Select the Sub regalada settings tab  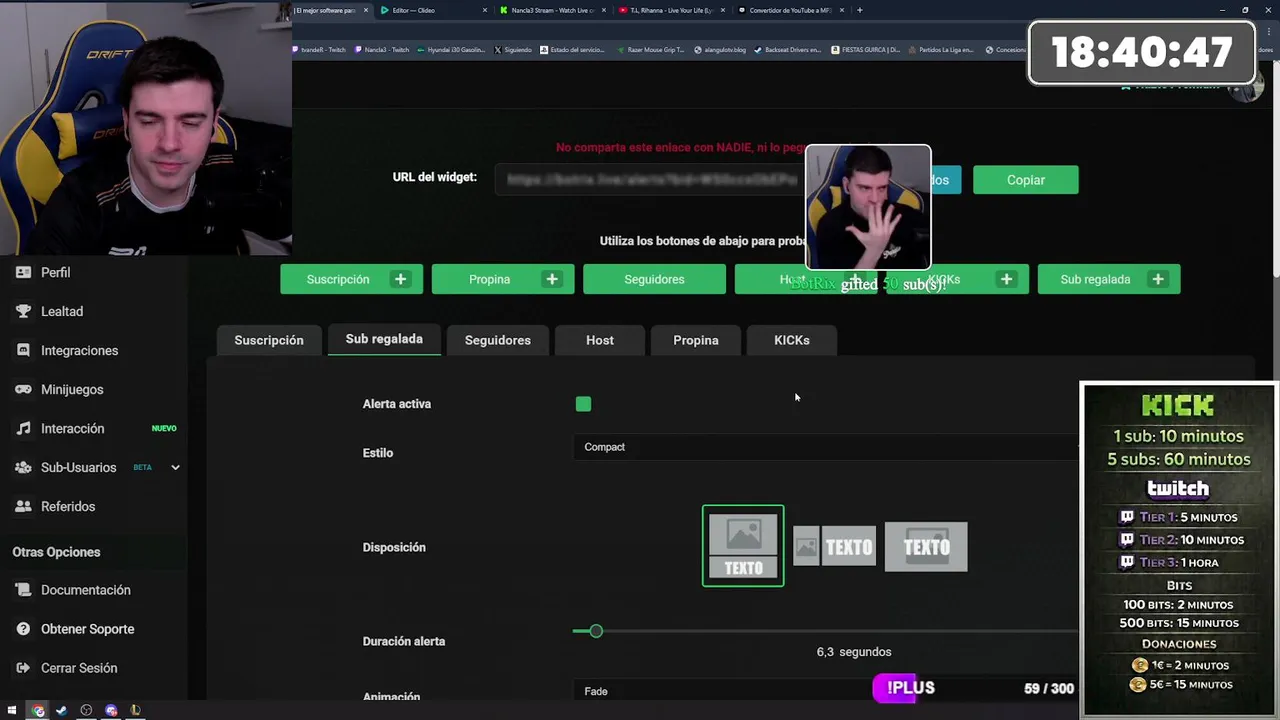384,339
